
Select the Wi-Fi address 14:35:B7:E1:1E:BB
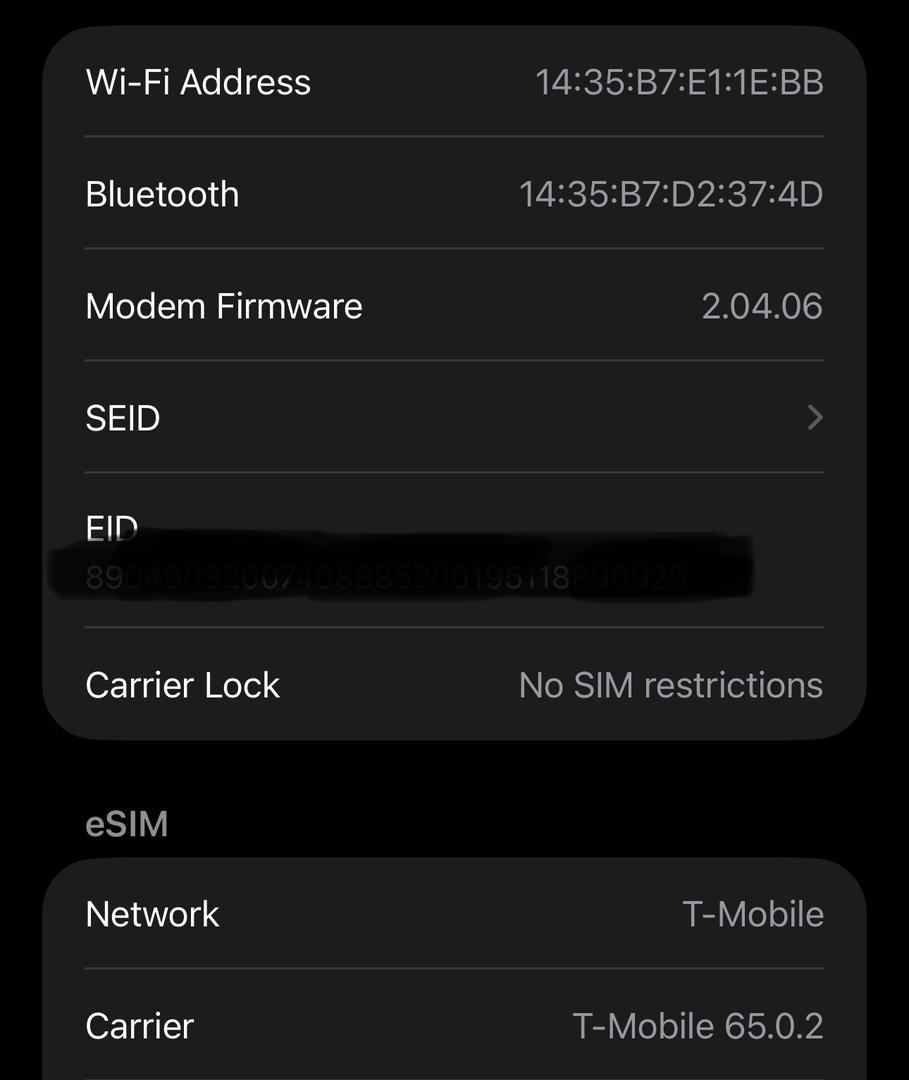[679, 82]
